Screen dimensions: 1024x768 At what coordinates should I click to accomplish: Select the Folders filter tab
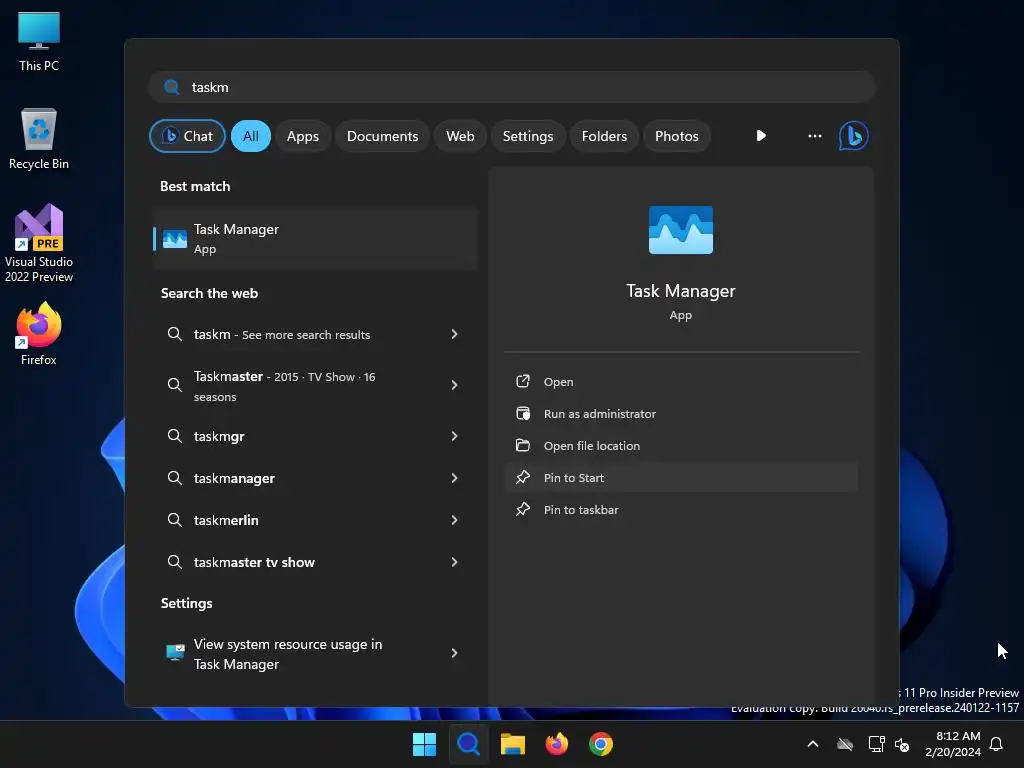tap(604, 136)
